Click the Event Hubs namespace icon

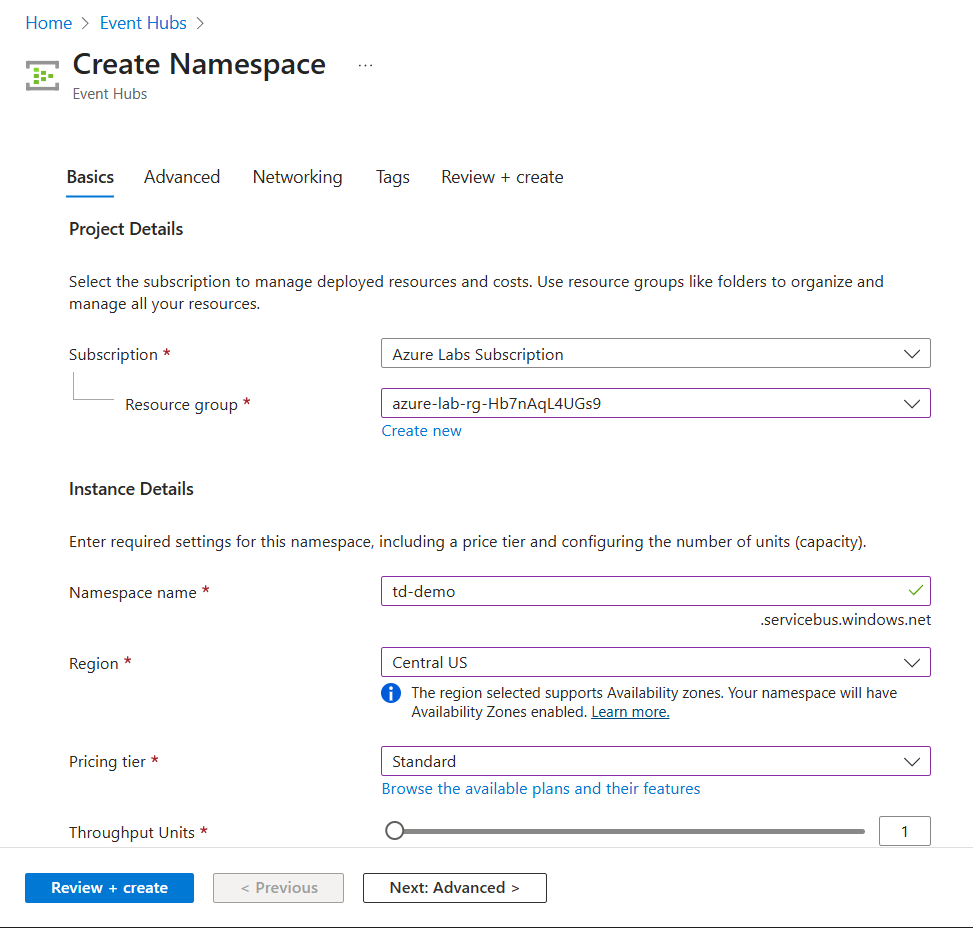pos(42,76)
